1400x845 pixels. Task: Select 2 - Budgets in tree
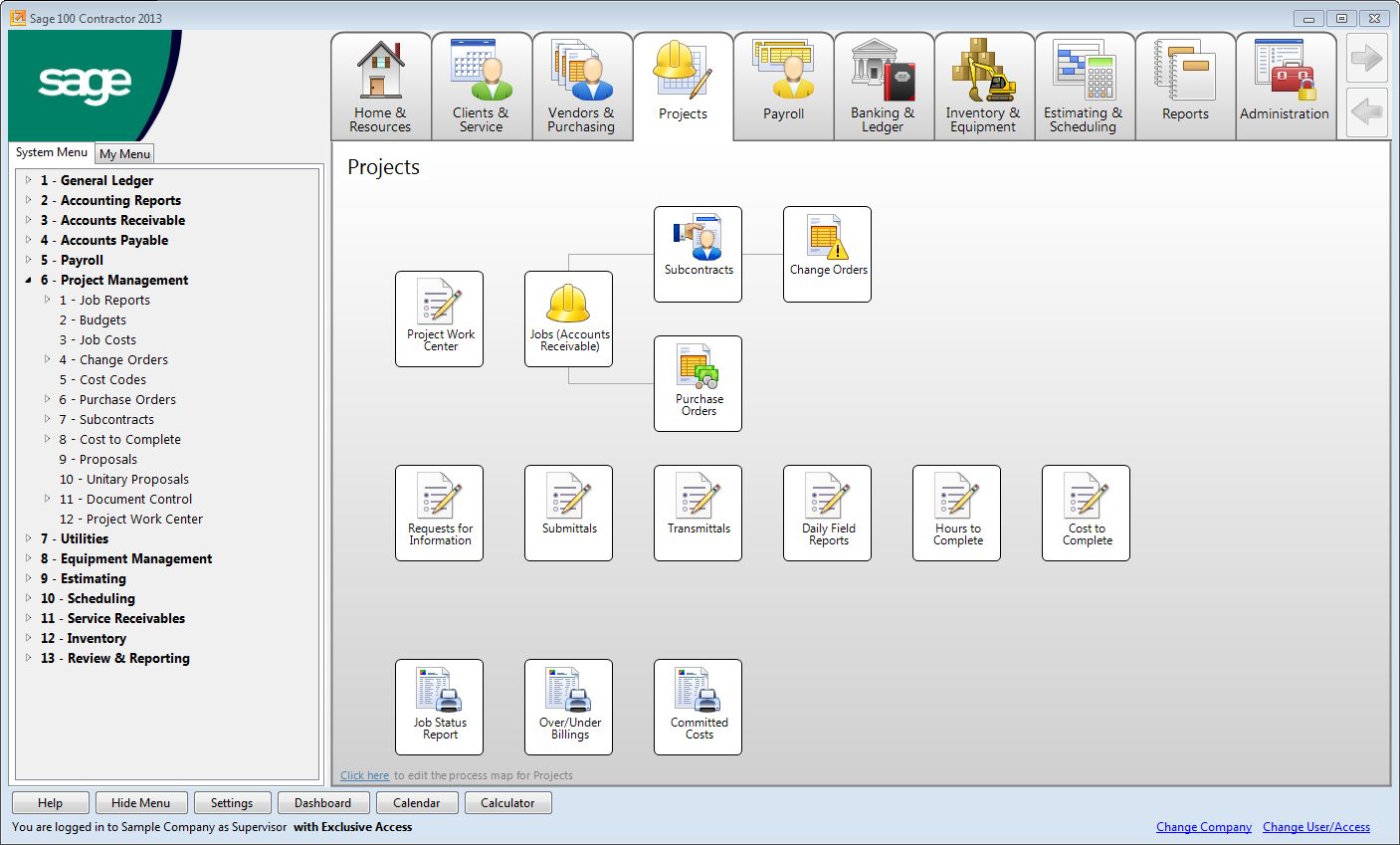tap(93, 319)
